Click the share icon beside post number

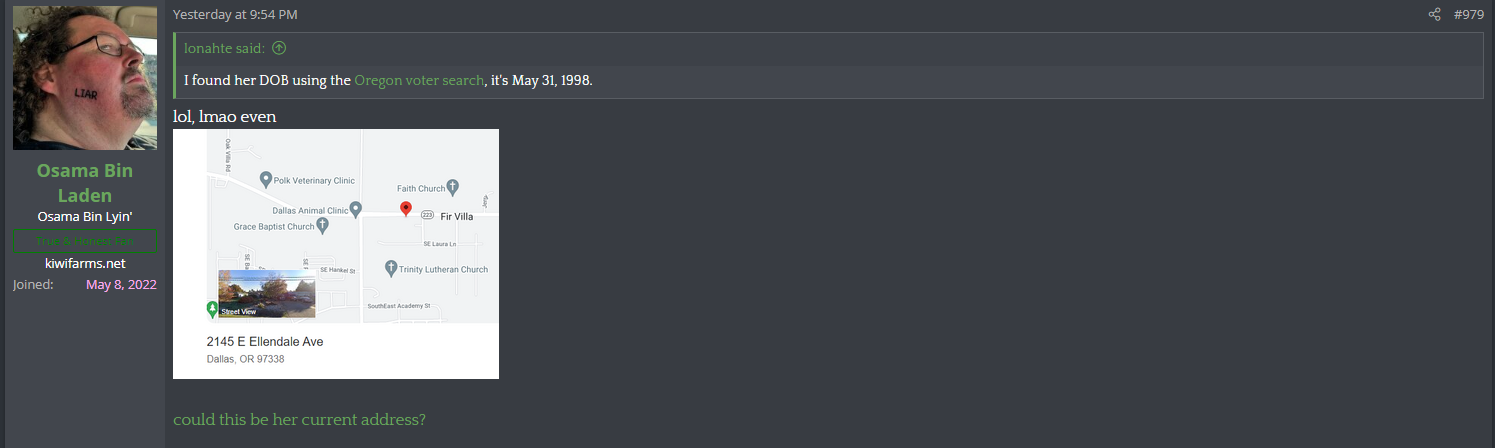[x=1434, y=14]
